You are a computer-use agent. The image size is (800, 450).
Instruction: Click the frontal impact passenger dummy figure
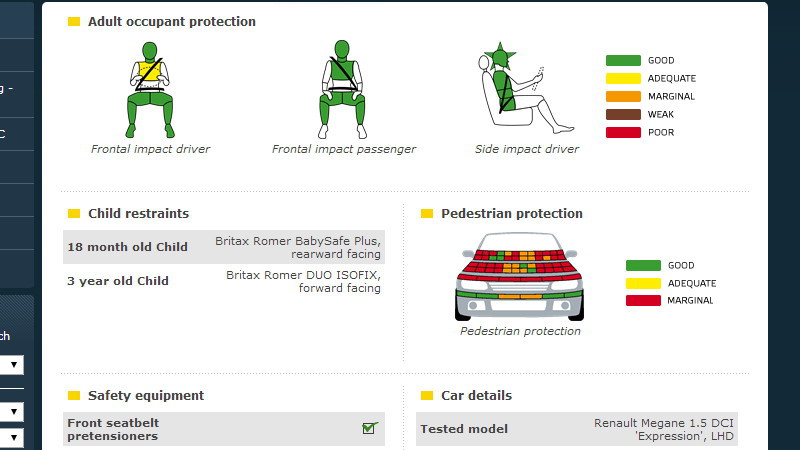coord(342,90)
